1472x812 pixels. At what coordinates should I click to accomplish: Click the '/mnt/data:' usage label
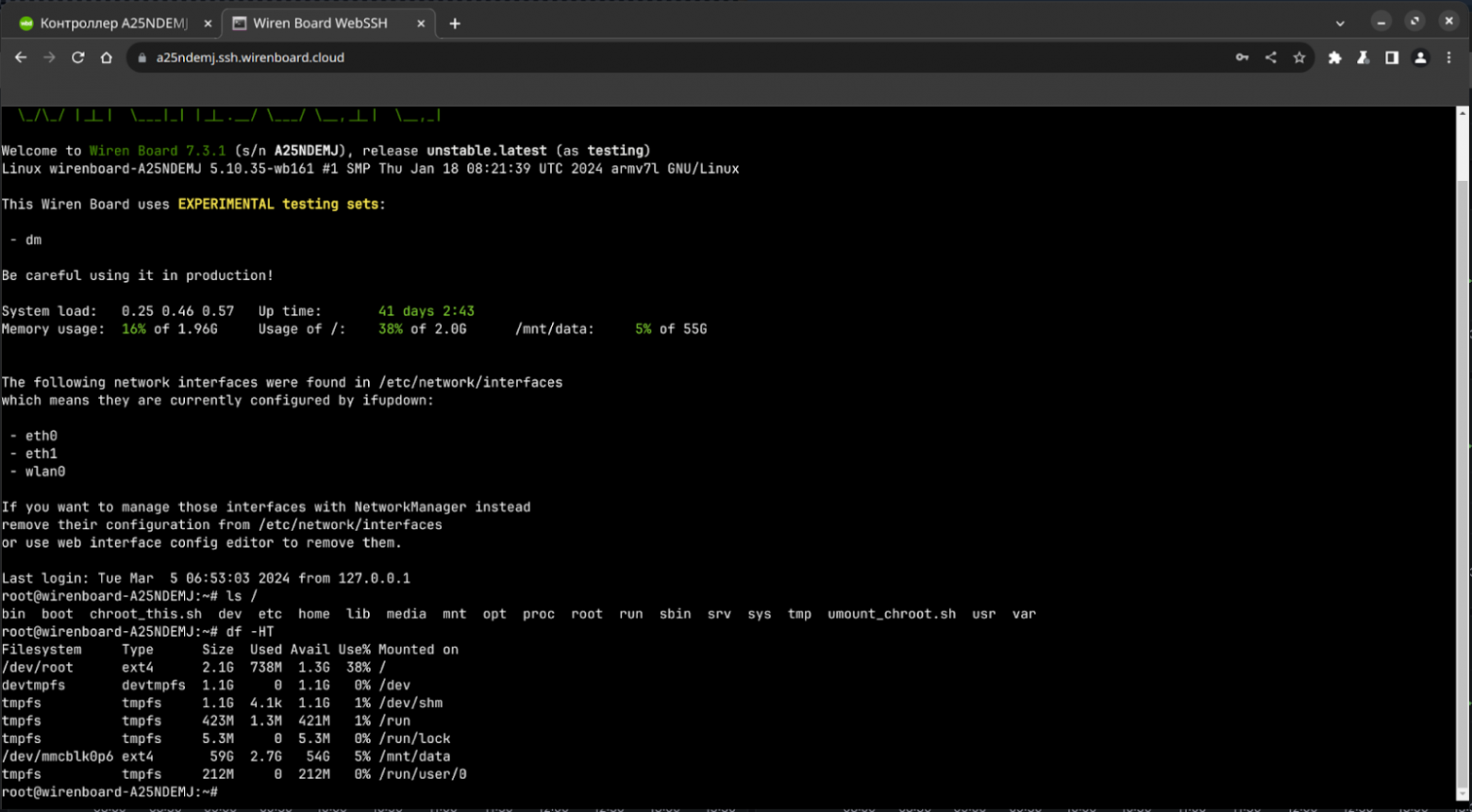click(555, 329)
